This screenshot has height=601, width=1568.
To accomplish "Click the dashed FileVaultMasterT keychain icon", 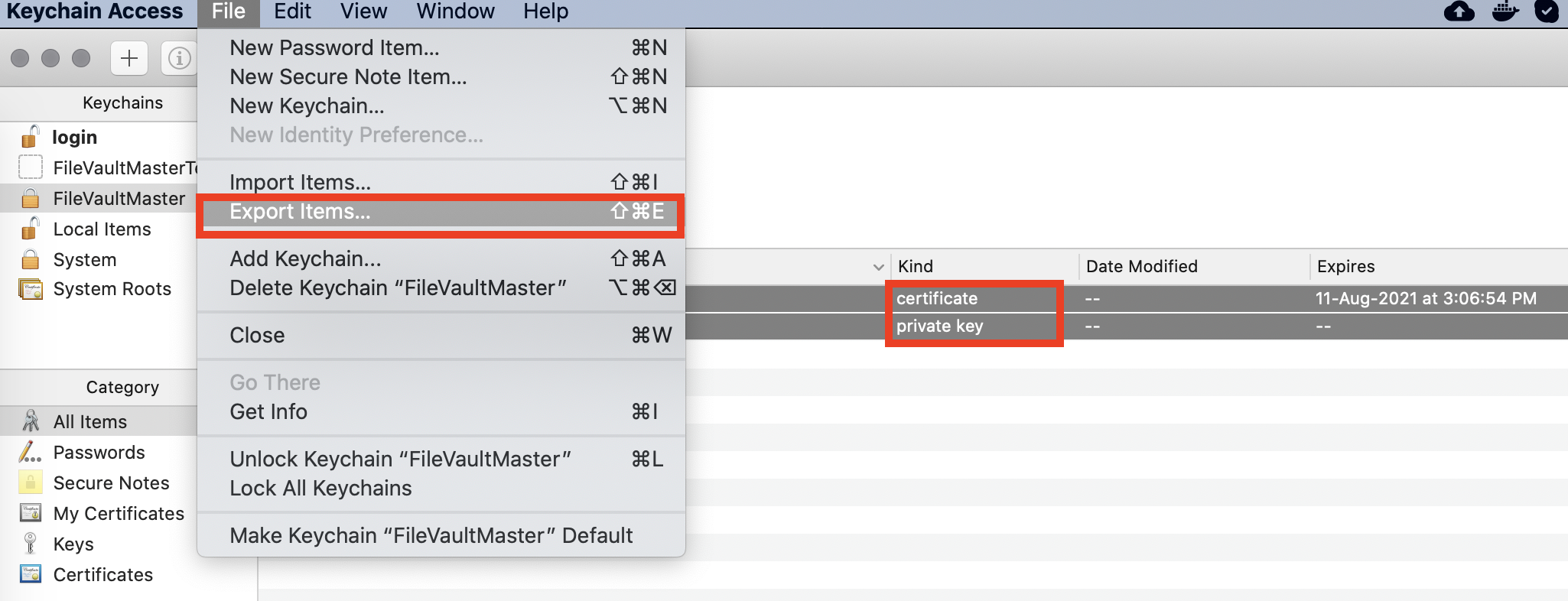I will pyautogui.click(x=31, y=167).
